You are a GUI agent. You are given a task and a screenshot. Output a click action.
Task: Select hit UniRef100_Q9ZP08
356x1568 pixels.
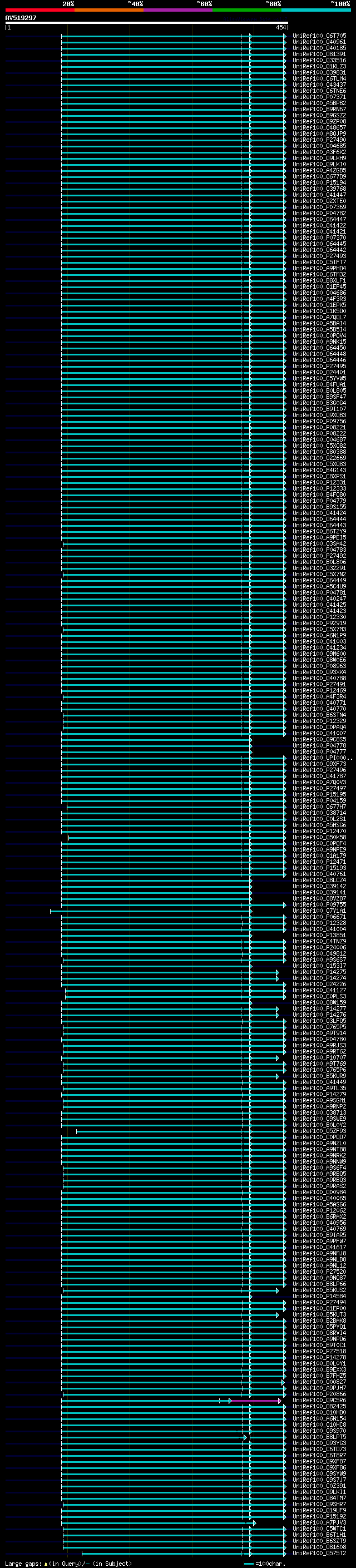[319, 121]
